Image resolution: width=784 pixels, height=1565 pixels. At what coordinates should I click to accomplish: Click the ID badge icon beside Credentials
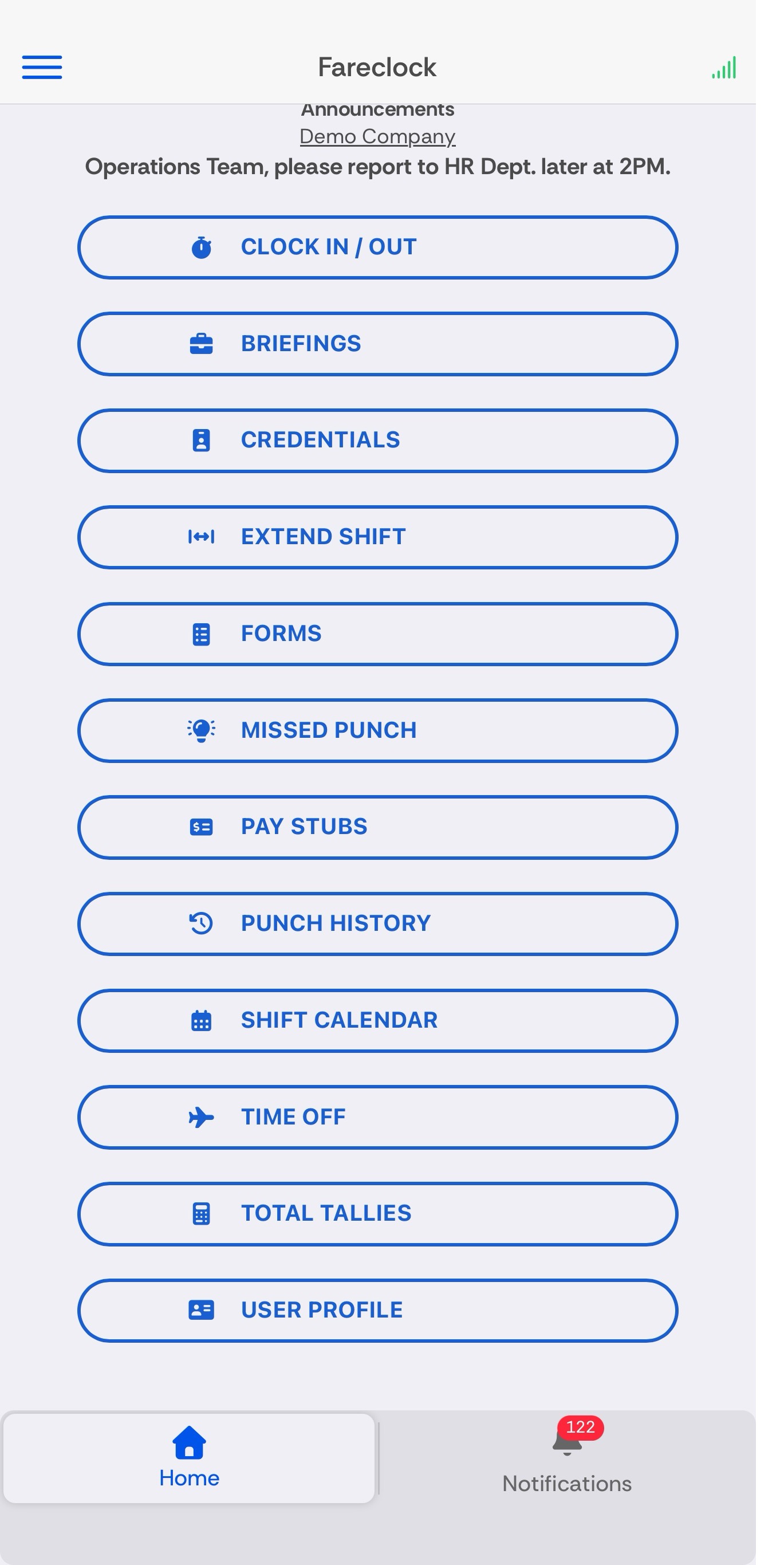coord(202,441)
